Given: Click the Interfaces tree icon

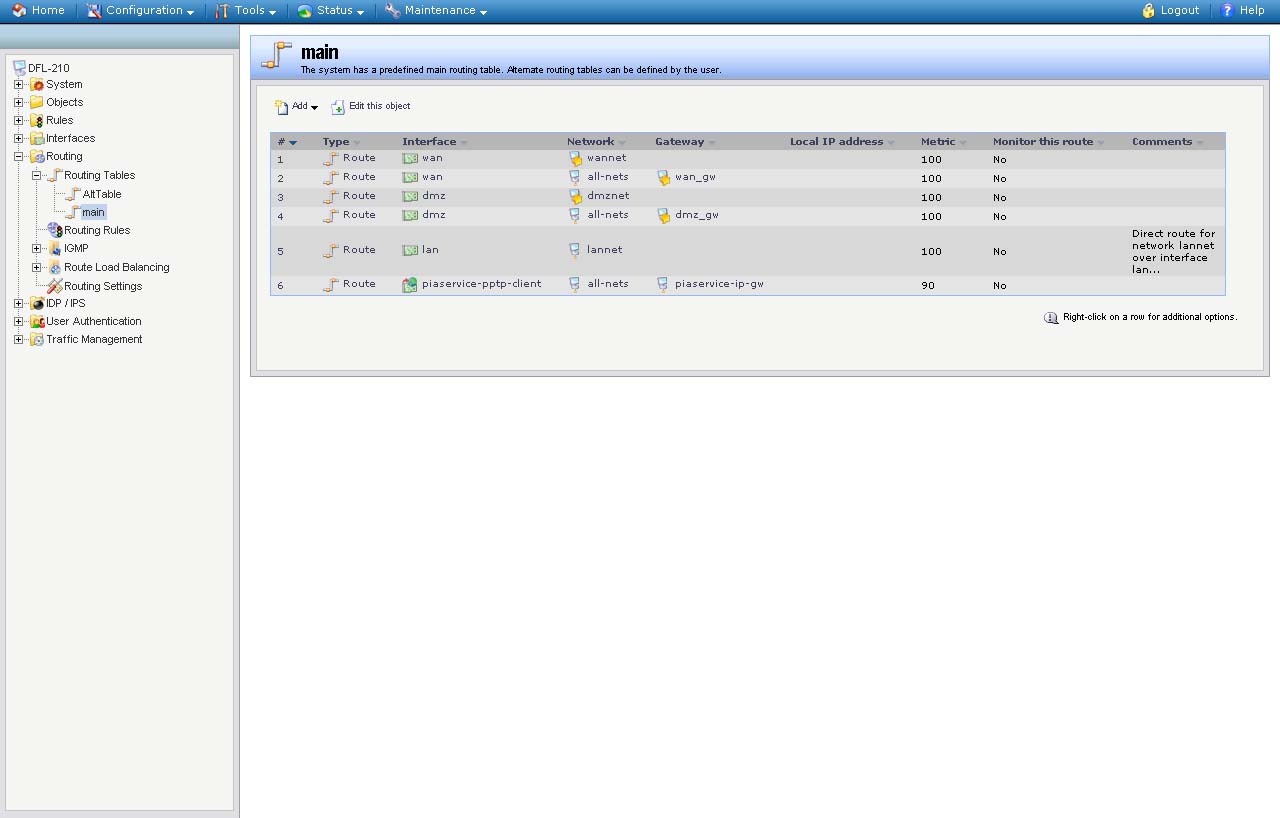Looking at the screenshot, I should tap(37, 138).
